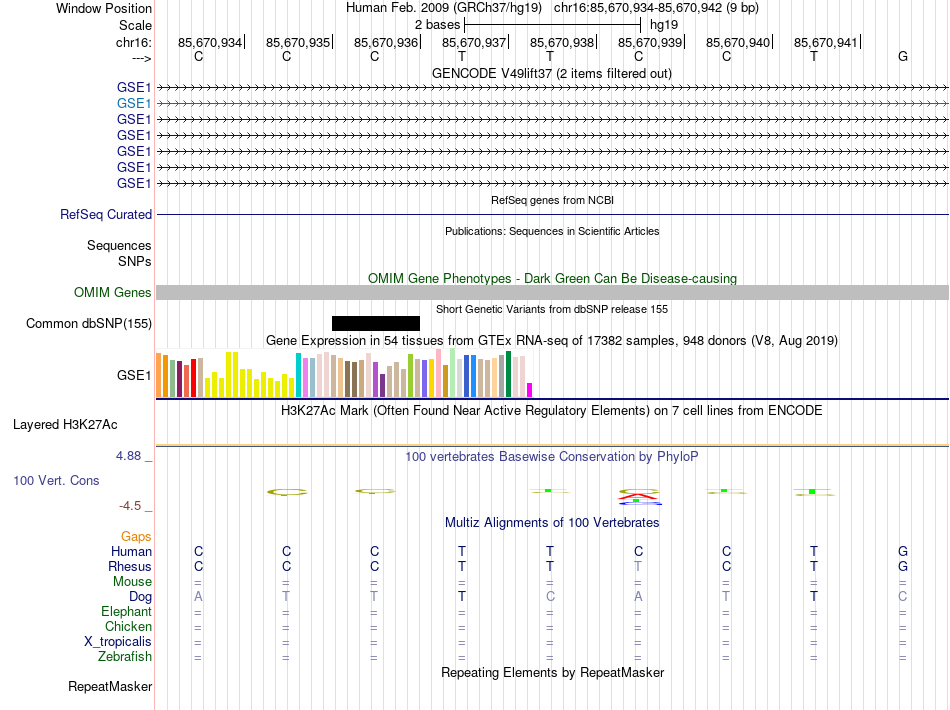The image size is (950, 710).
Task: Click the Basewise Conservation by PhyloP title
Action: click(551, 456)
